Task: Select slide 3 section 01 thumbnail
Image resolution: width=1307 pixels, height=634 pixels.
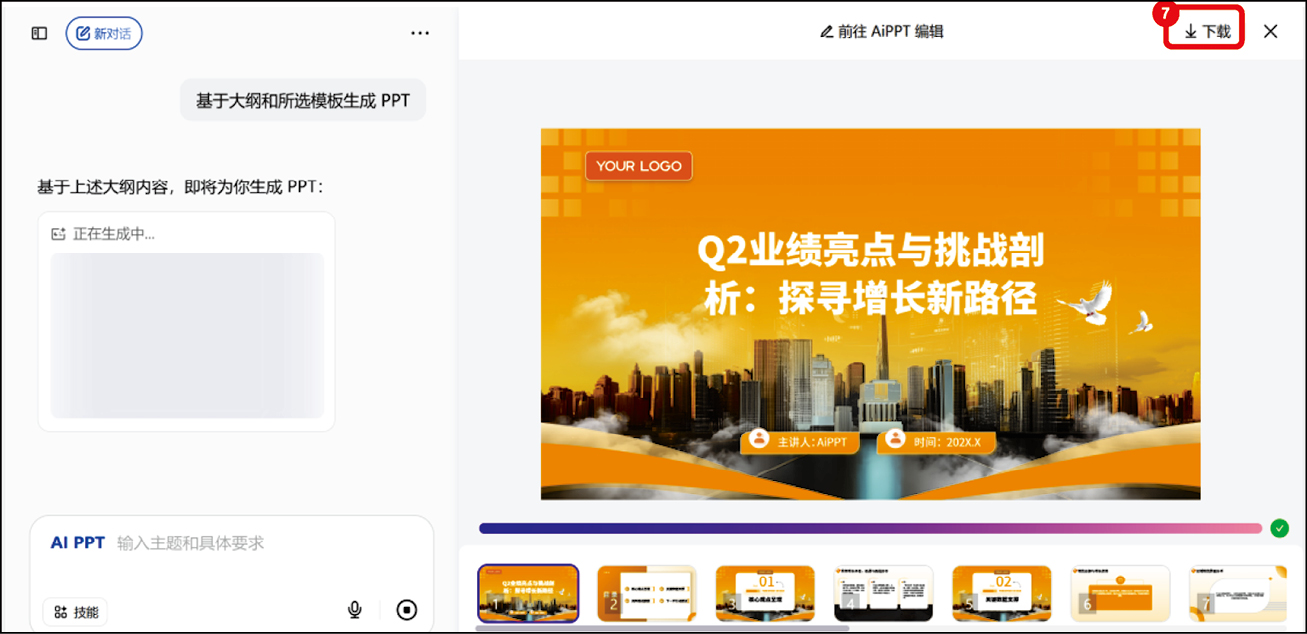Action: (765, 593)
